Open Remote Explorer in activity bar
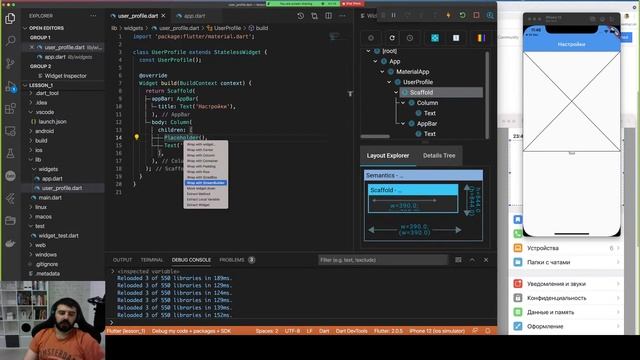The width and height of the screenshot is (640, 360). [x=11, y=131]
